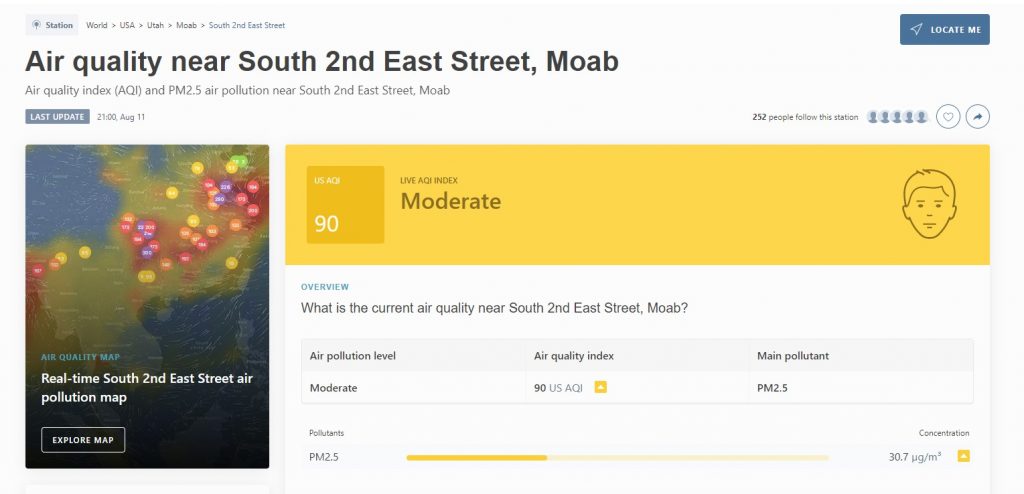
Task: Click the Explore Map button
Action: pos(83,440)
